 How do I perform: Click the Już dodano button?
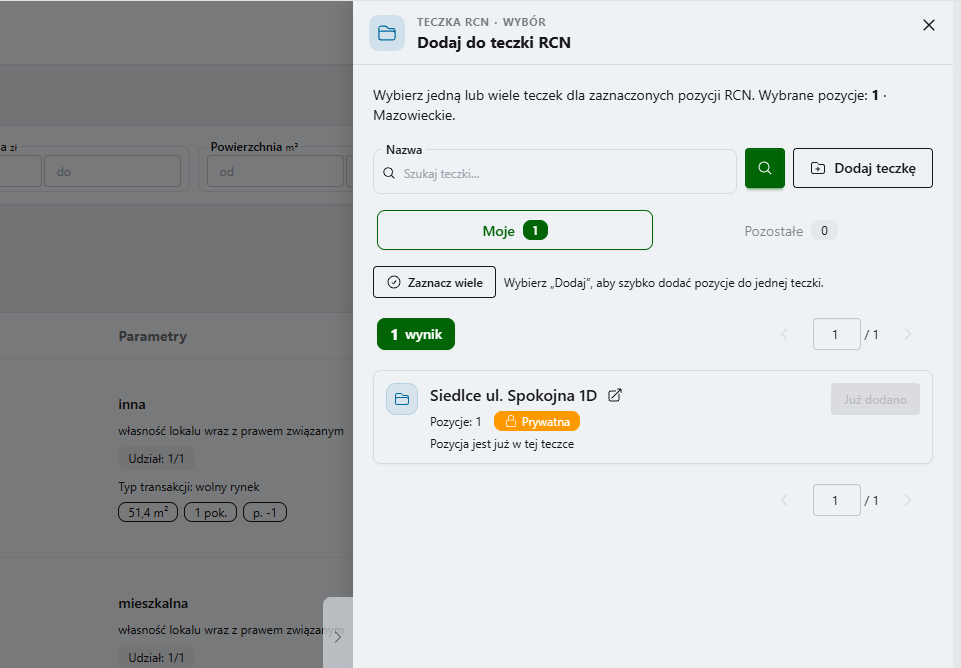point(875,399)
